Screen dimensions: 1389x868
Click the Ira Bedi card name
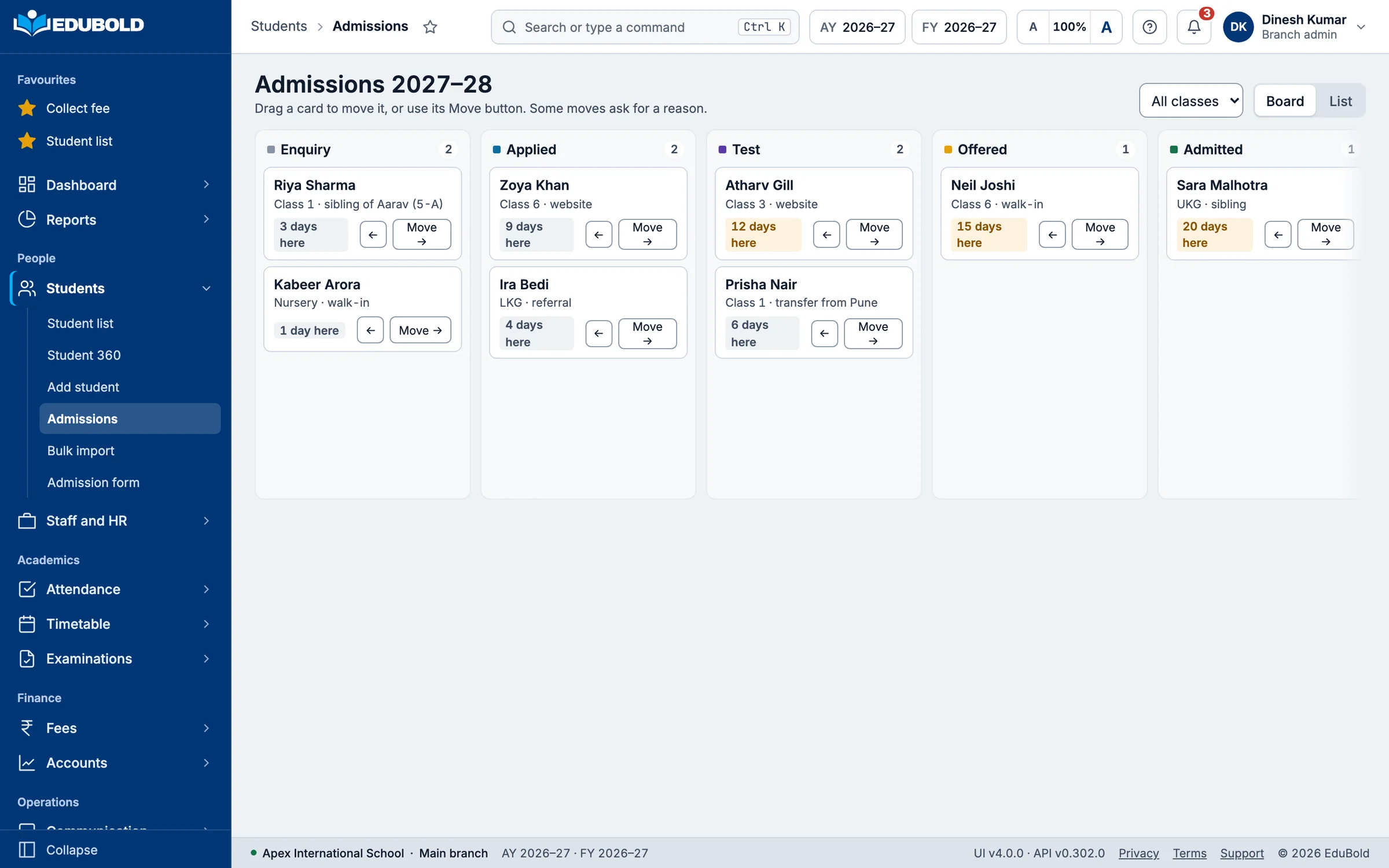[524, 284]
